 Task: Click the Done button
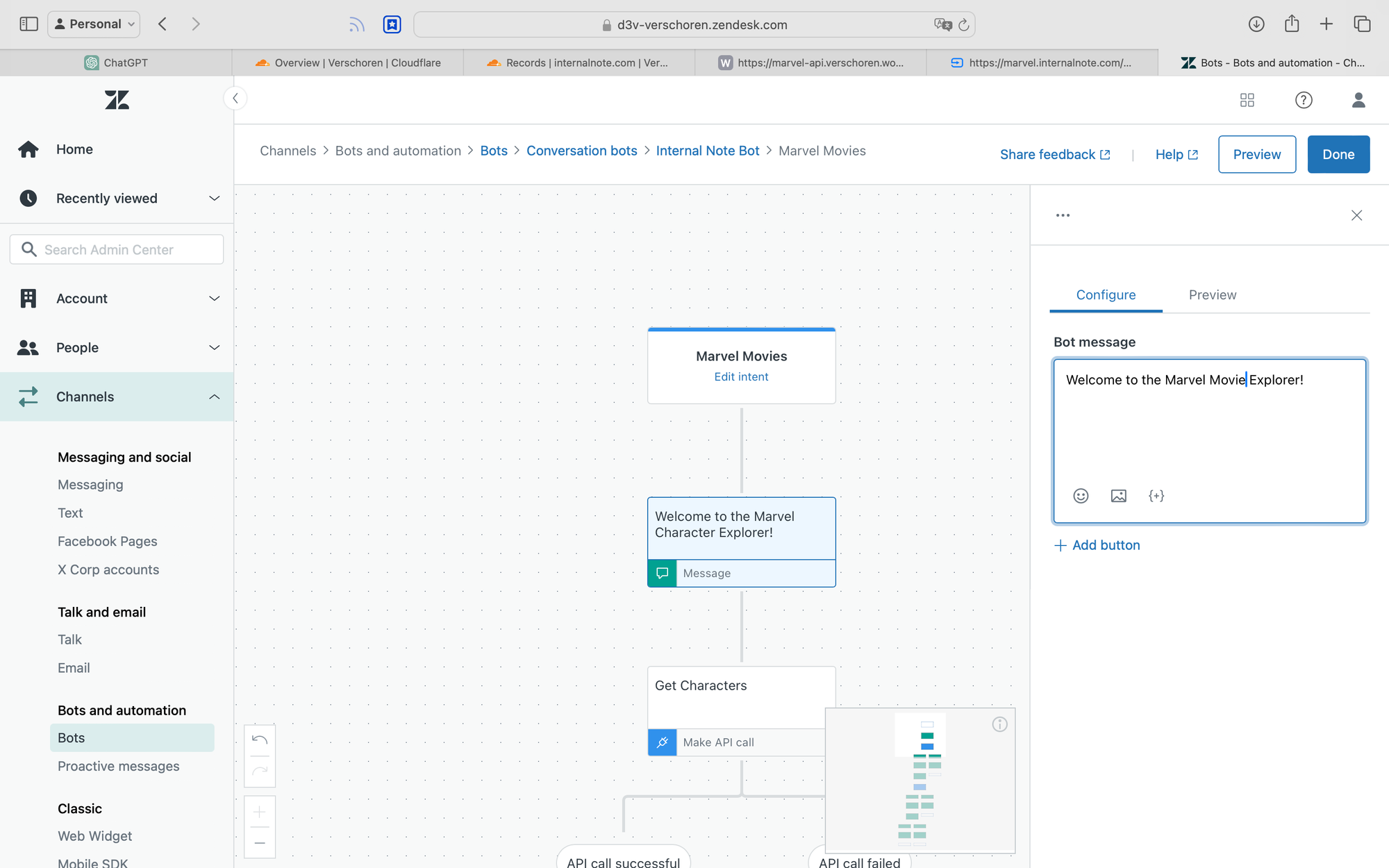pyautogui.click(x=1338, y=154)
